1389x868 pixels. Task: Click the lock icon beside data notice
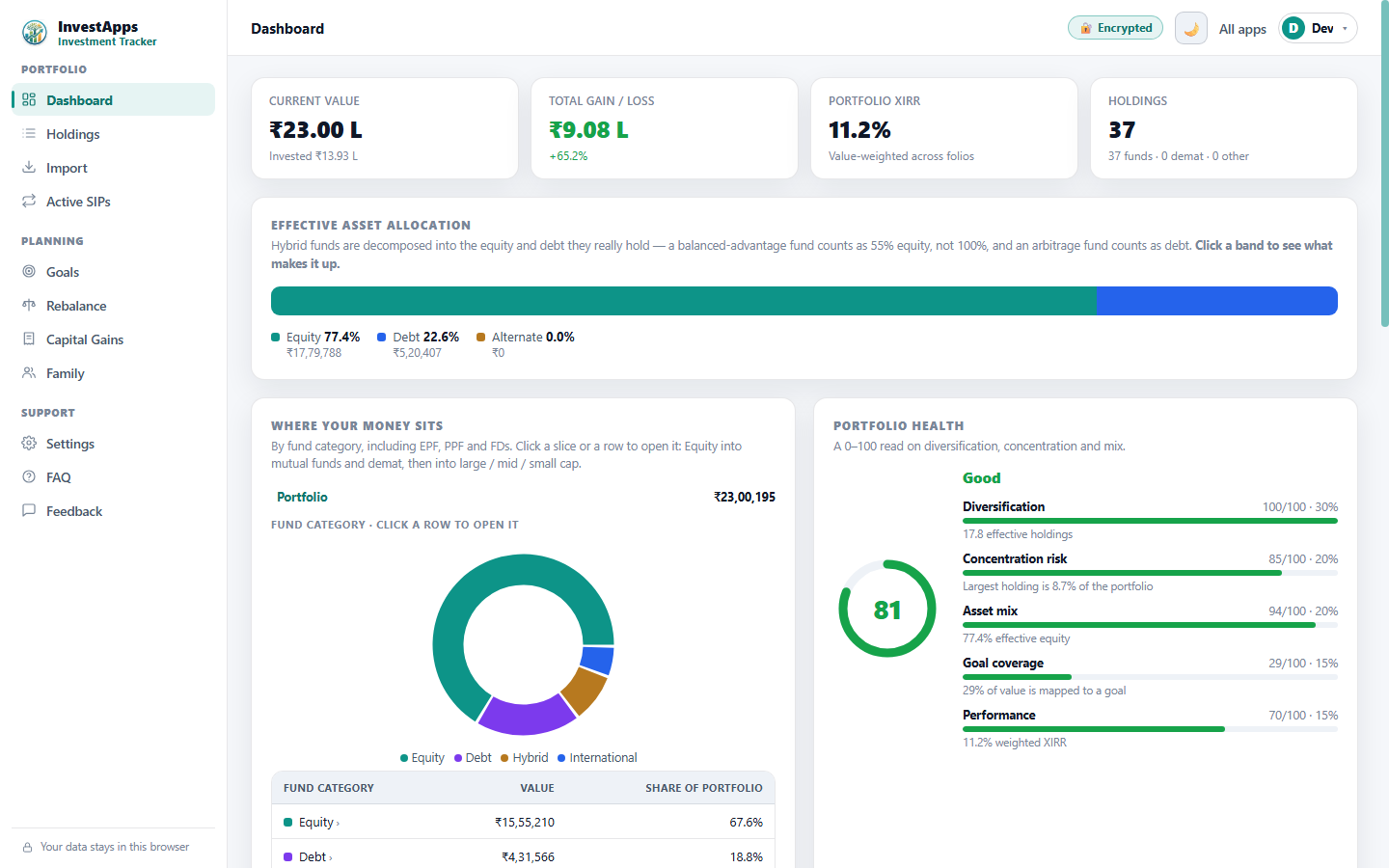click(28, 847)
